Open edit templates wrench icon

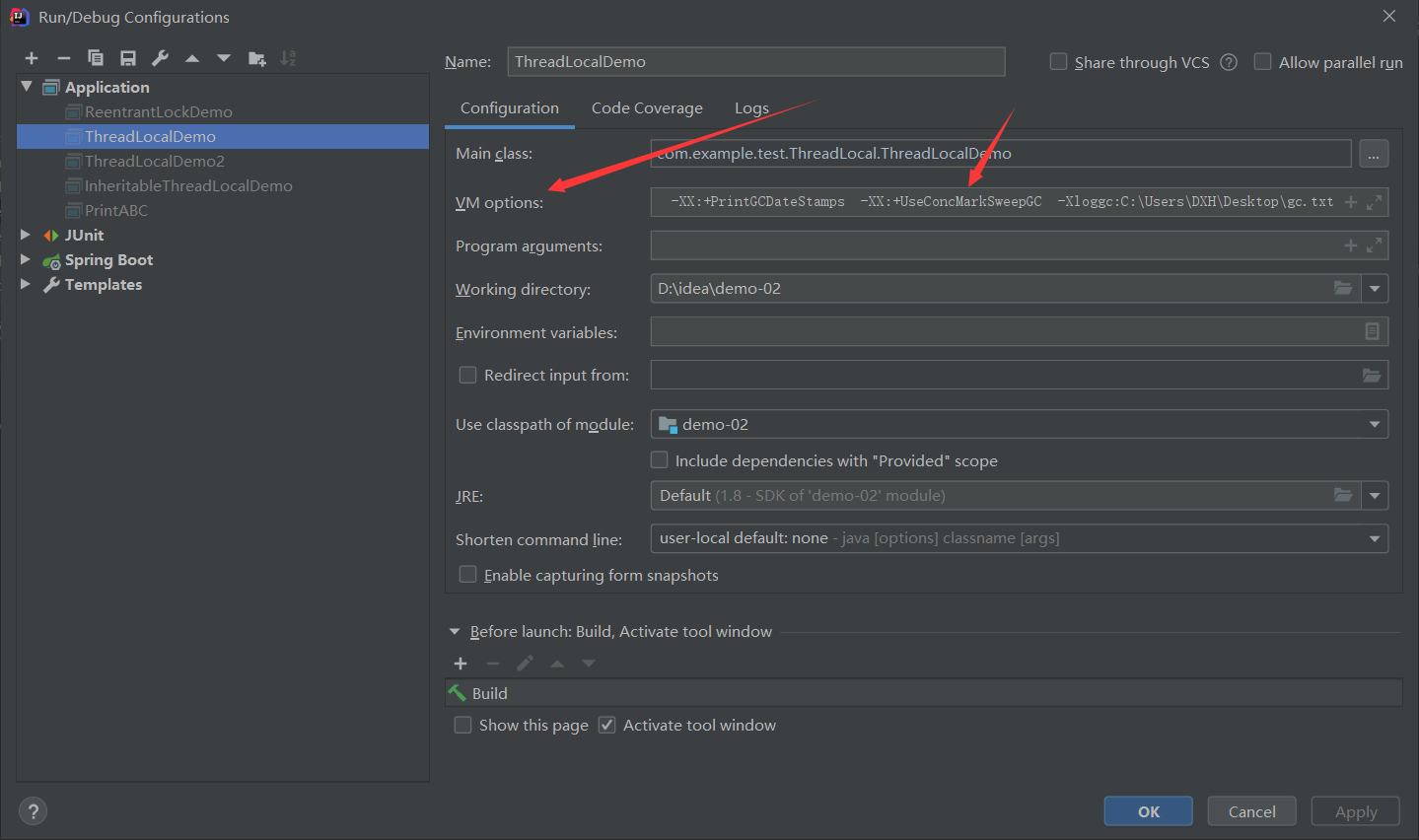[x=160, y=59]
